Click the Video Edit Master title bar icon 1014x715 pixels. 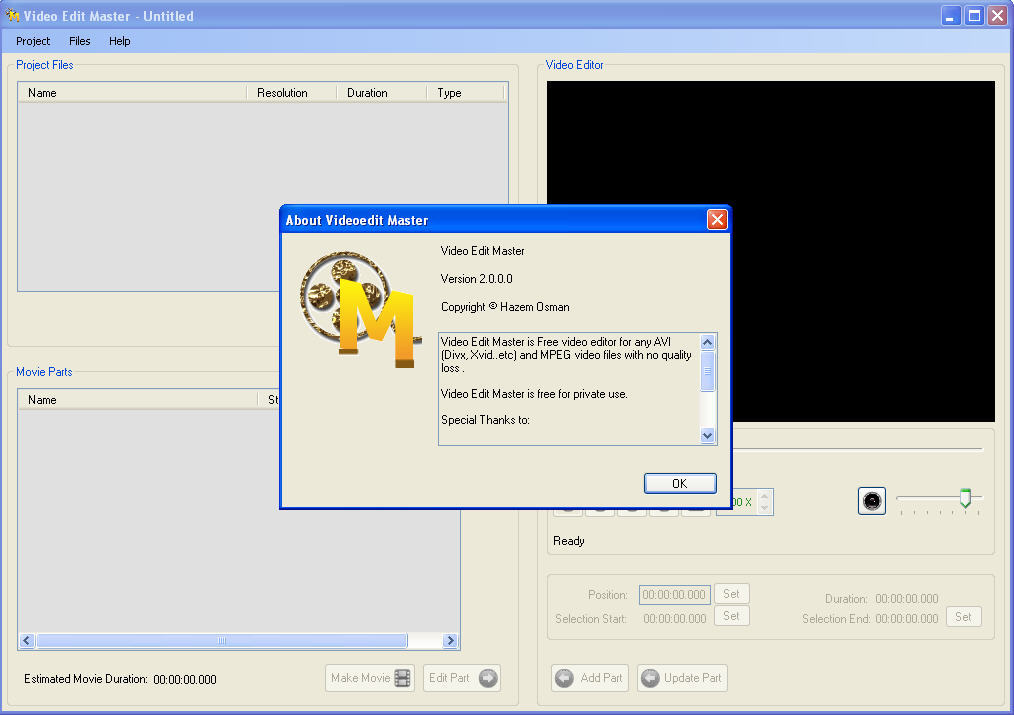pos(13,15)
